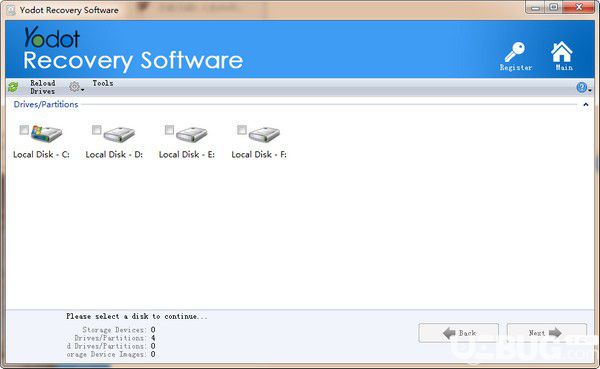Check the Local Disk D: checkbox
The height and width of the screenshot is (369, 600).
click(97, 130)
